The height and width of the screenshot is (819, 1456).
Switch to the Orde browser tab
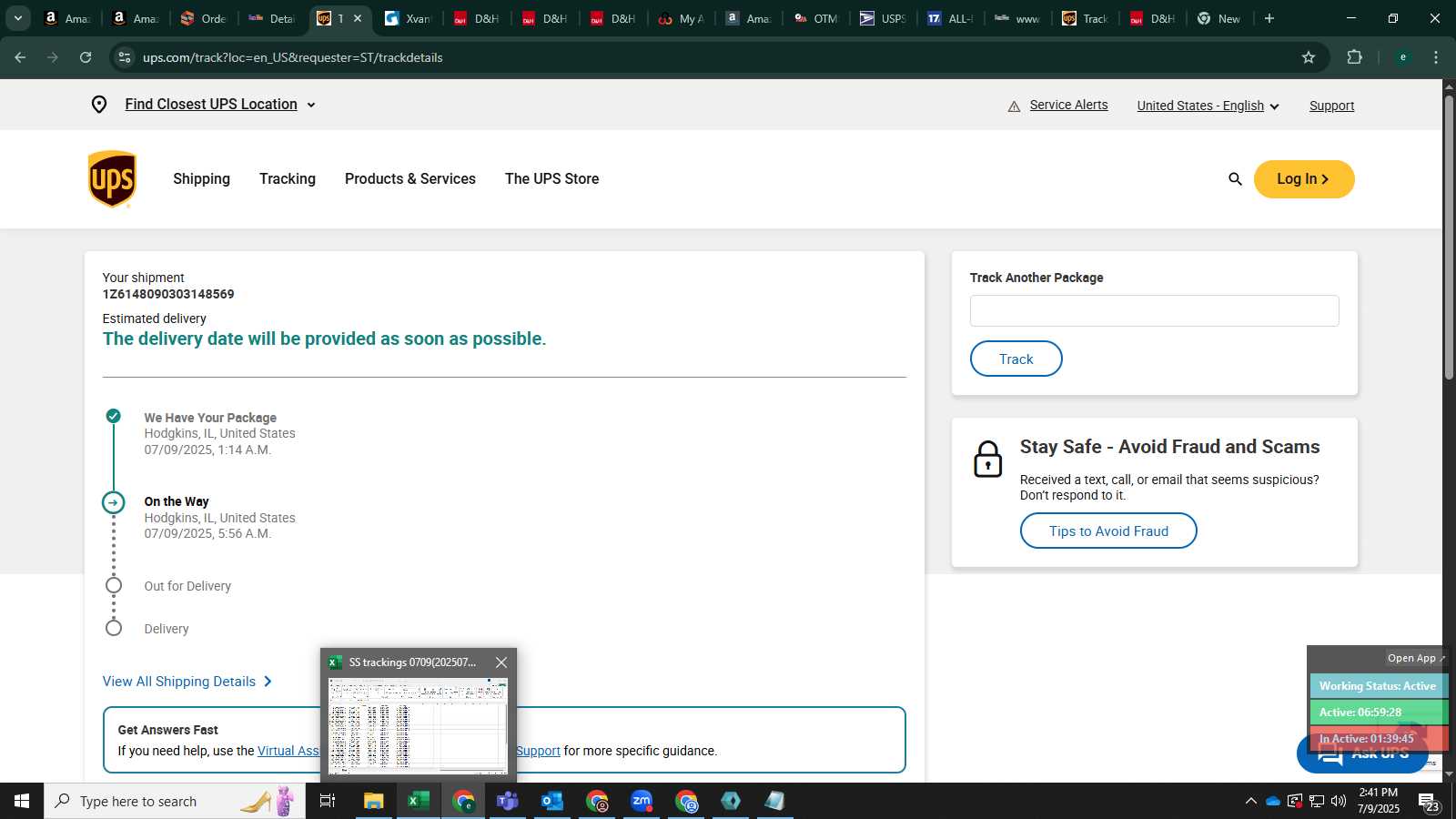pyautogui.click(x=204, y=18)
